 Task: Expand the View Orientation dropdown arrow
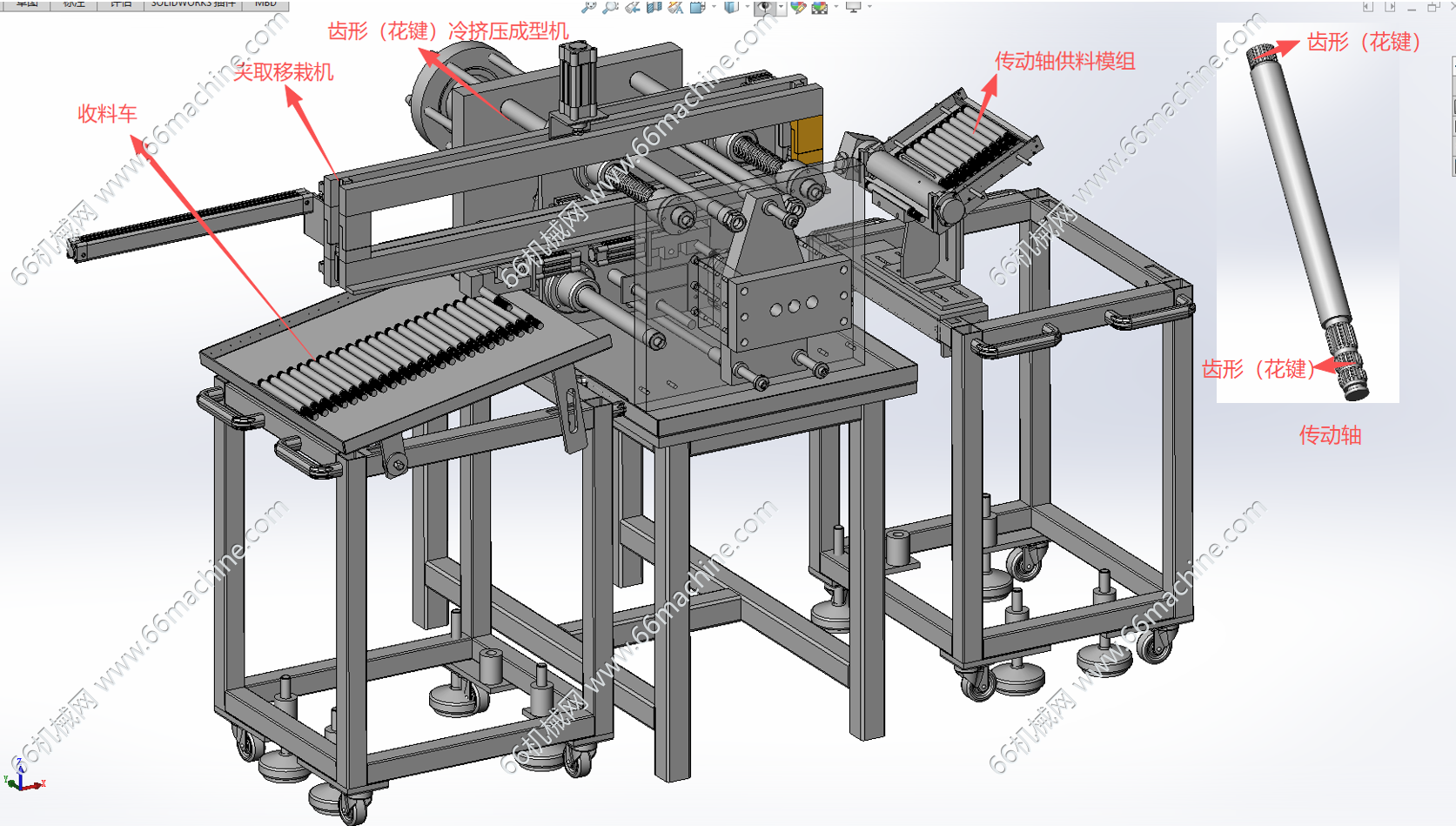point(714,6)
